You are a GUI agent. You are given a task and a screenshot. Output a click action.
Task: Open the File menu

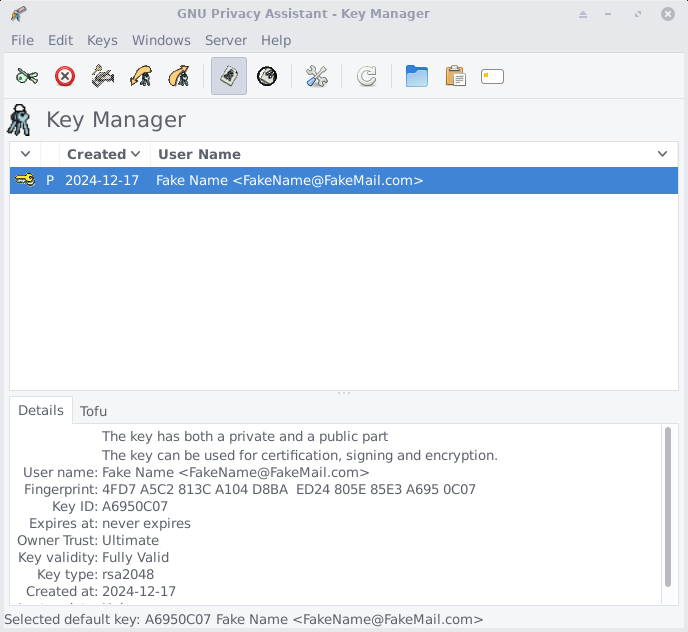click(x=22, y=40)
